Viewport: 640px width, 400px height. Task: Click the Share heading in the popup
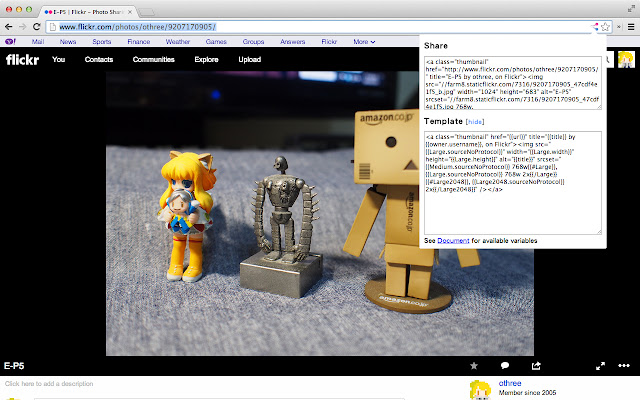click(x=436, y=46)
